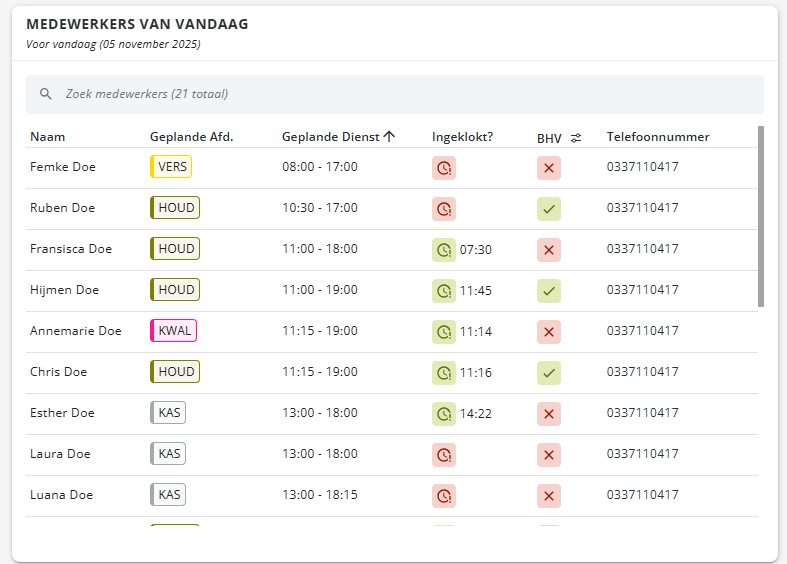
Task: Click Chris Doe's HOUD department badge
Action: coord(176,372)
